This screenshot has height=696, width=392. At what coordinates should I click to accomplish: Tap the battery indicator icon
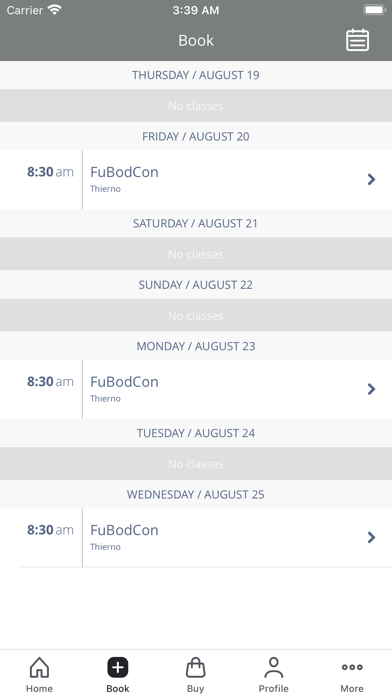tap(375, 10)
